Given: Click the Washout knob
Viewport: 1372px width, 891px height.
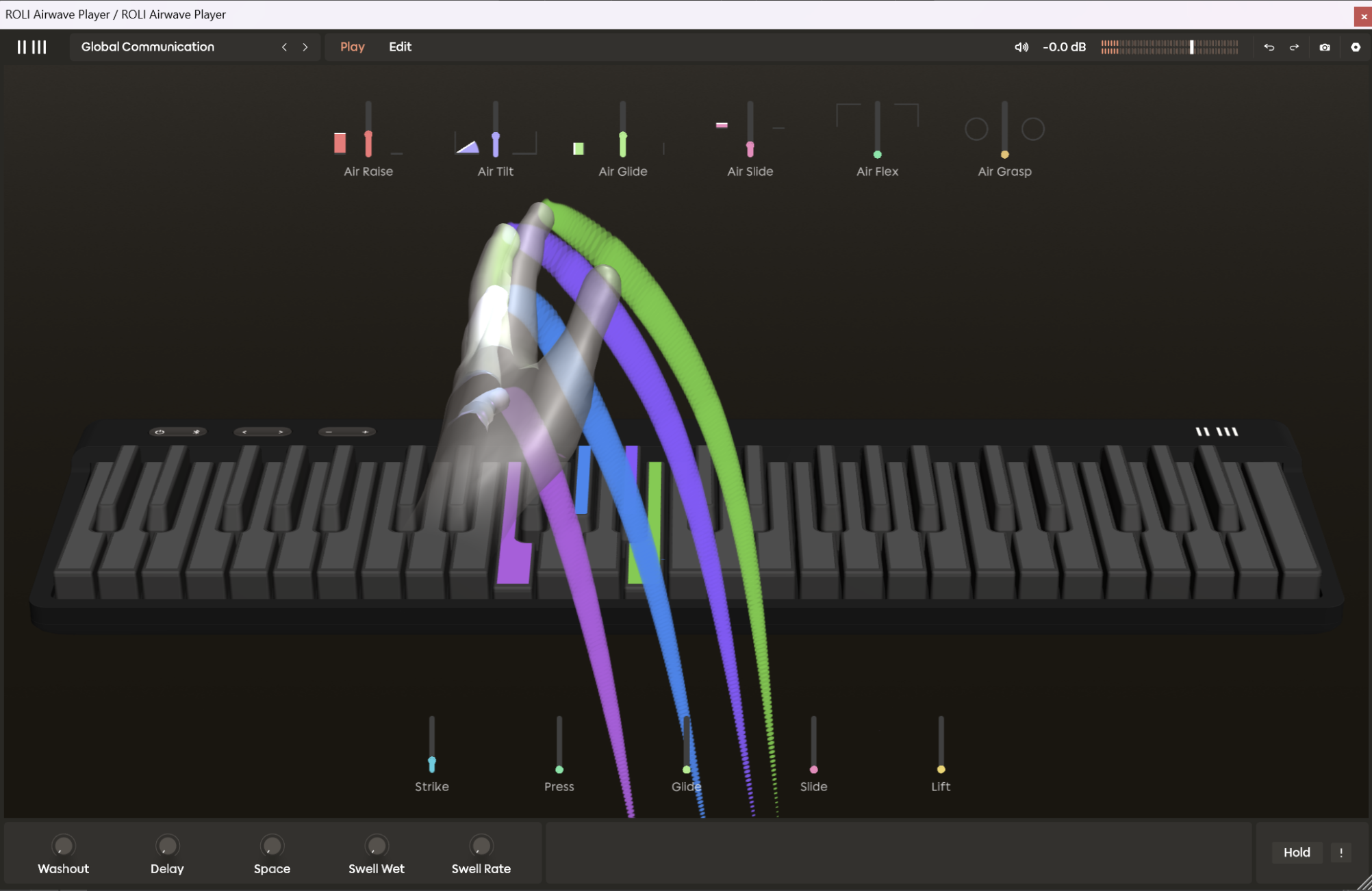Looking at the screenshot, I should (63, 846).
